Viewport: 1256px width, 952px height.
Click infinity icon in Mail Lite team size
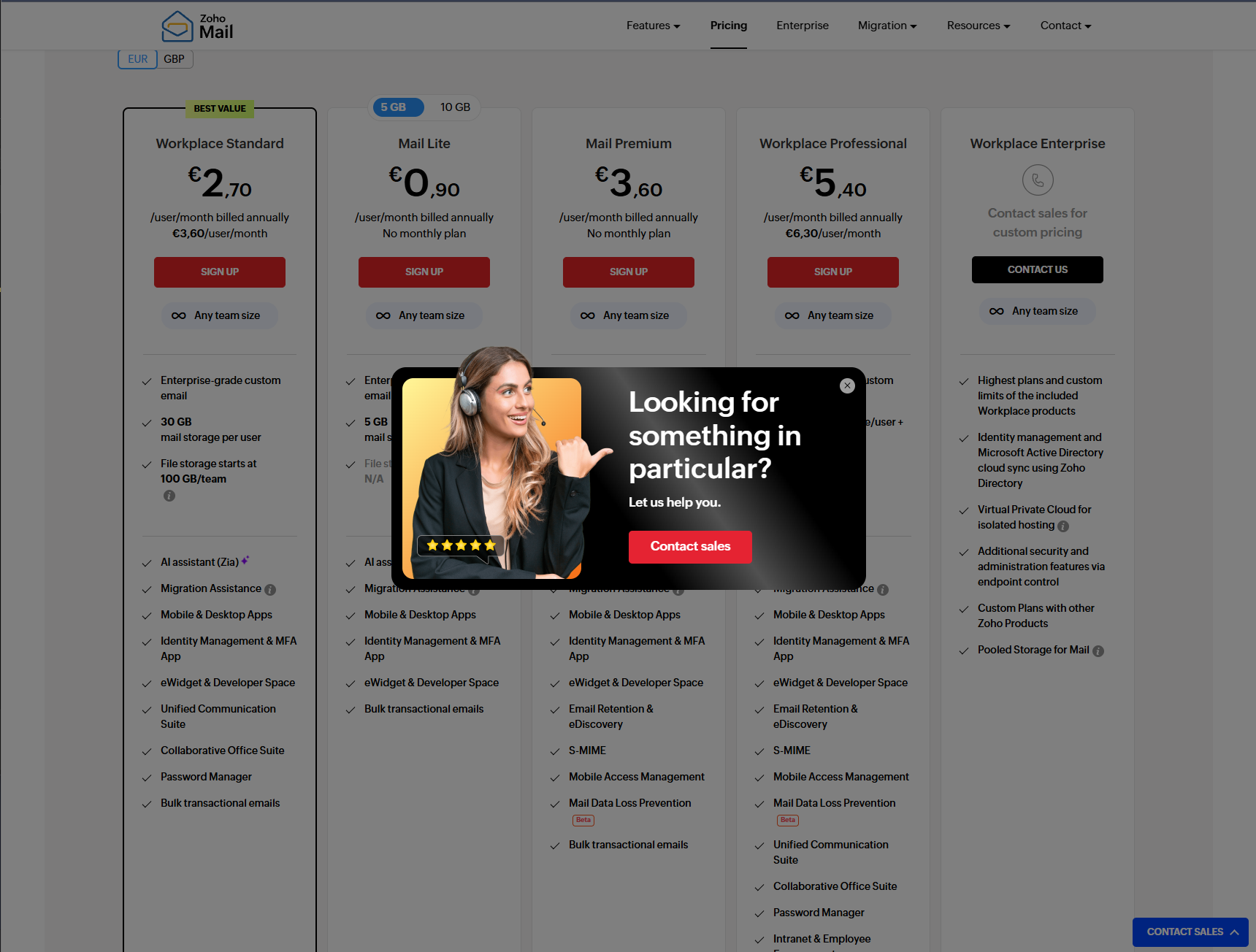coord(383,316)
